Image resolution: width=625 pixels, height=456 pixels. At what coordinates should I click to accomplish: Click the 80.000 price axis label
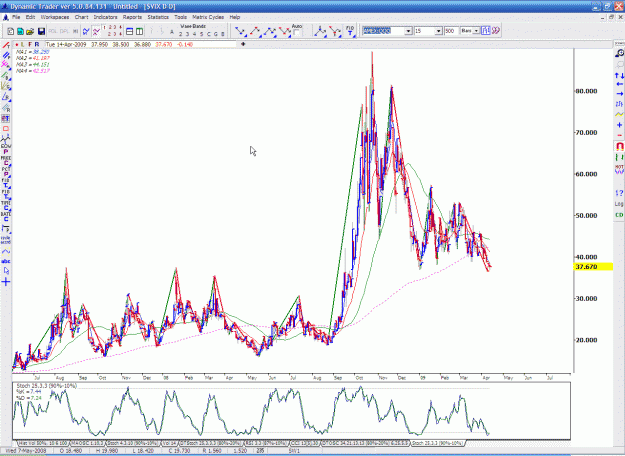[586, 91]
